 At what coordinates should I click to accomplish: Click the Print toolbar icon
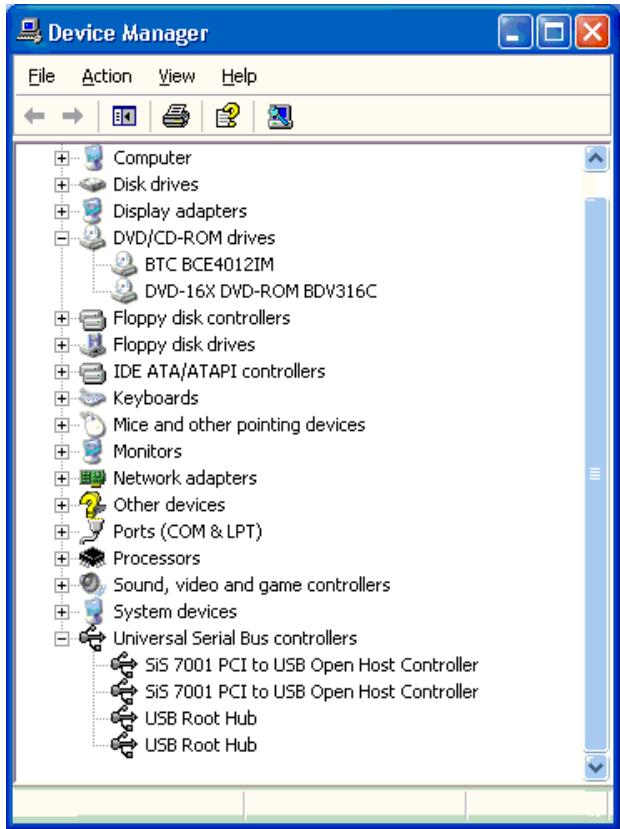[176, 116]
